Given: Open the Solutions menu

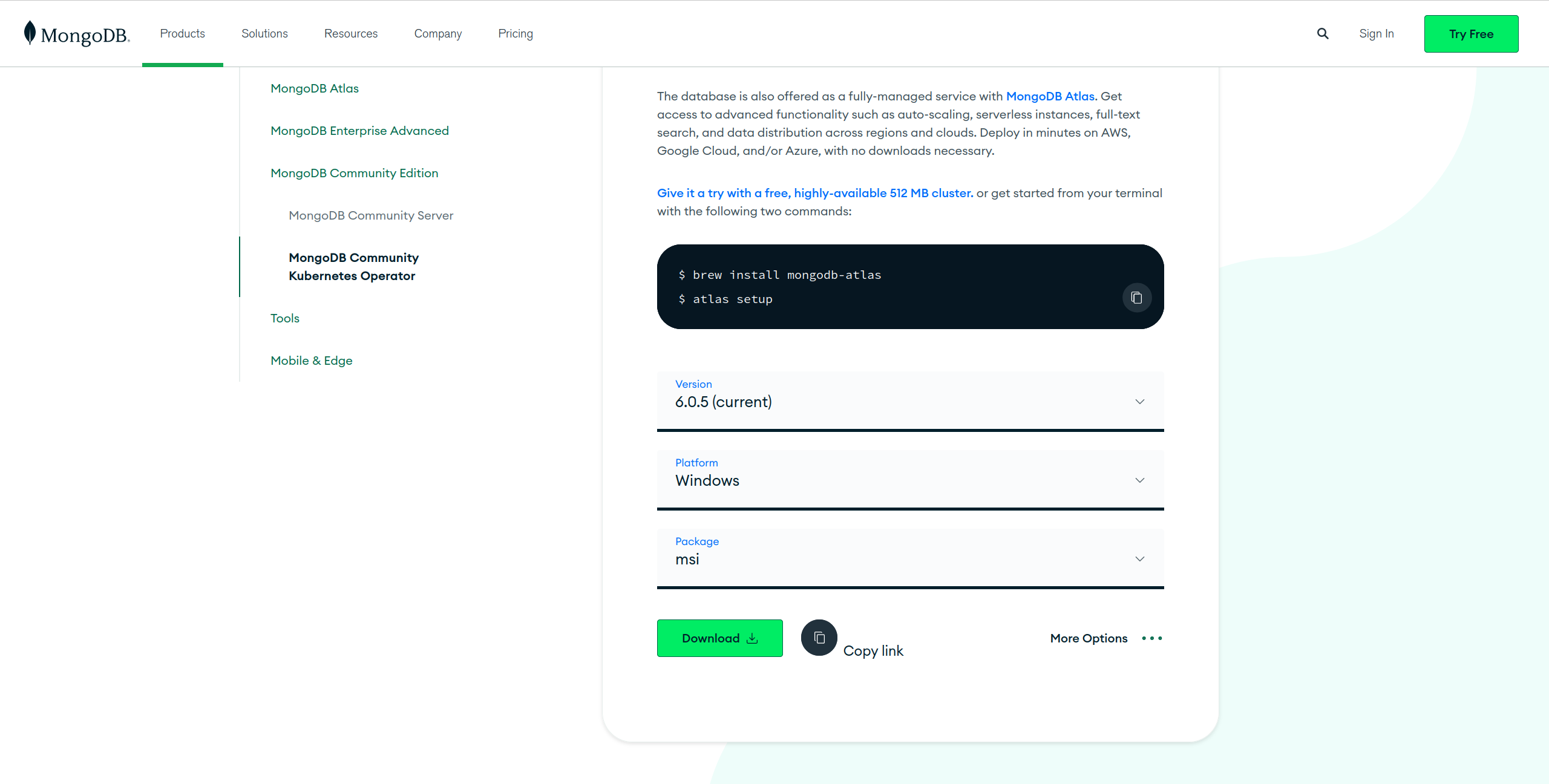Looking at the screenshot, I should pyautogui.click(x=264, y=34).
